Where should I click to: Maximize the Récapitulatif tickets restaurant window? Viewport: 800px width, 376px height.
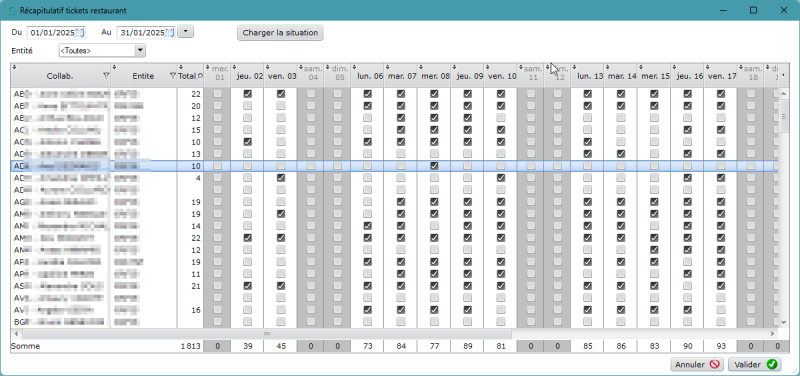[x=753, y=10]
